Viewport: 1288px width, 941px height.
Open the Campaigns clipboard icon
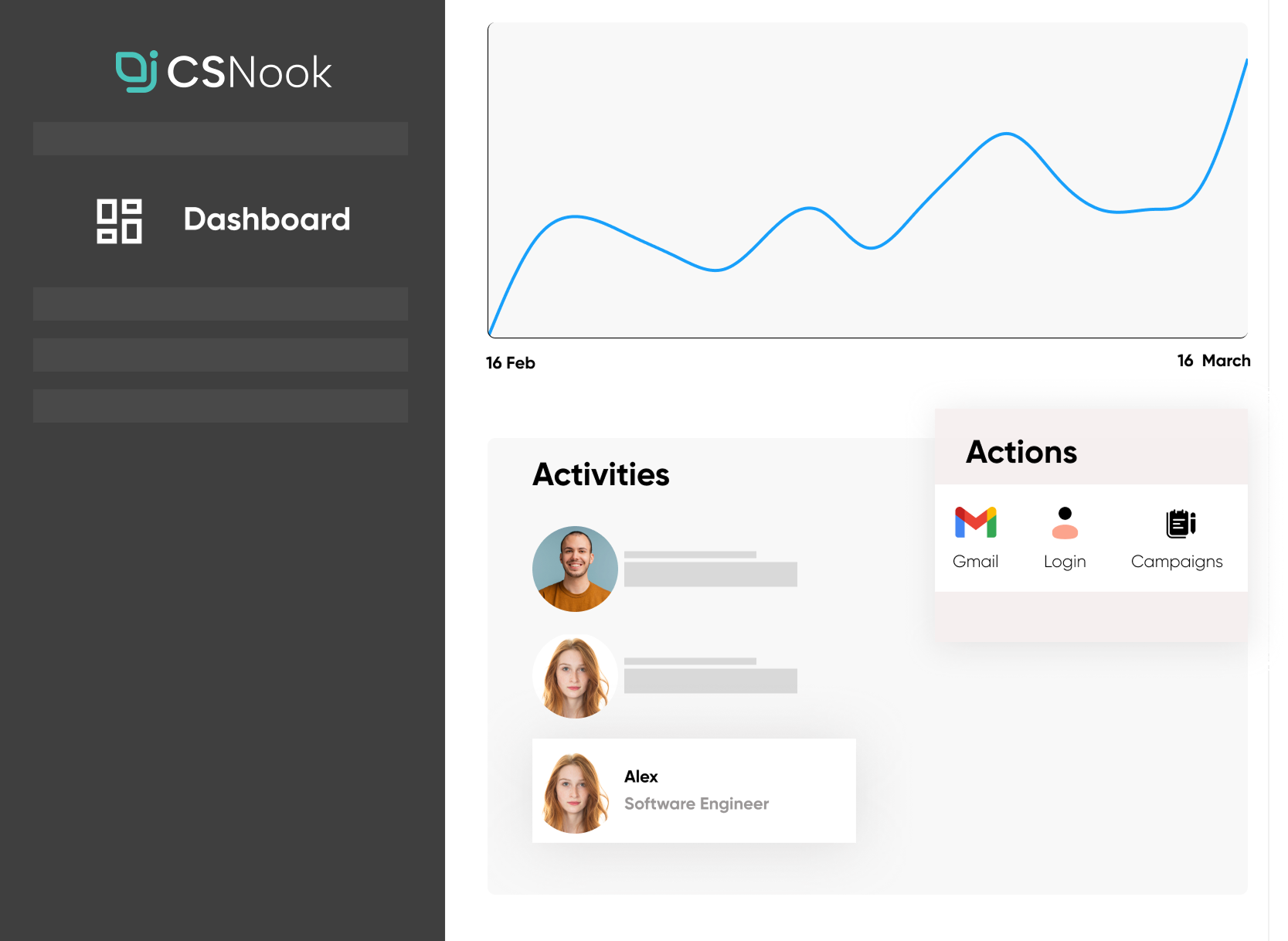tap(1180, 523)
